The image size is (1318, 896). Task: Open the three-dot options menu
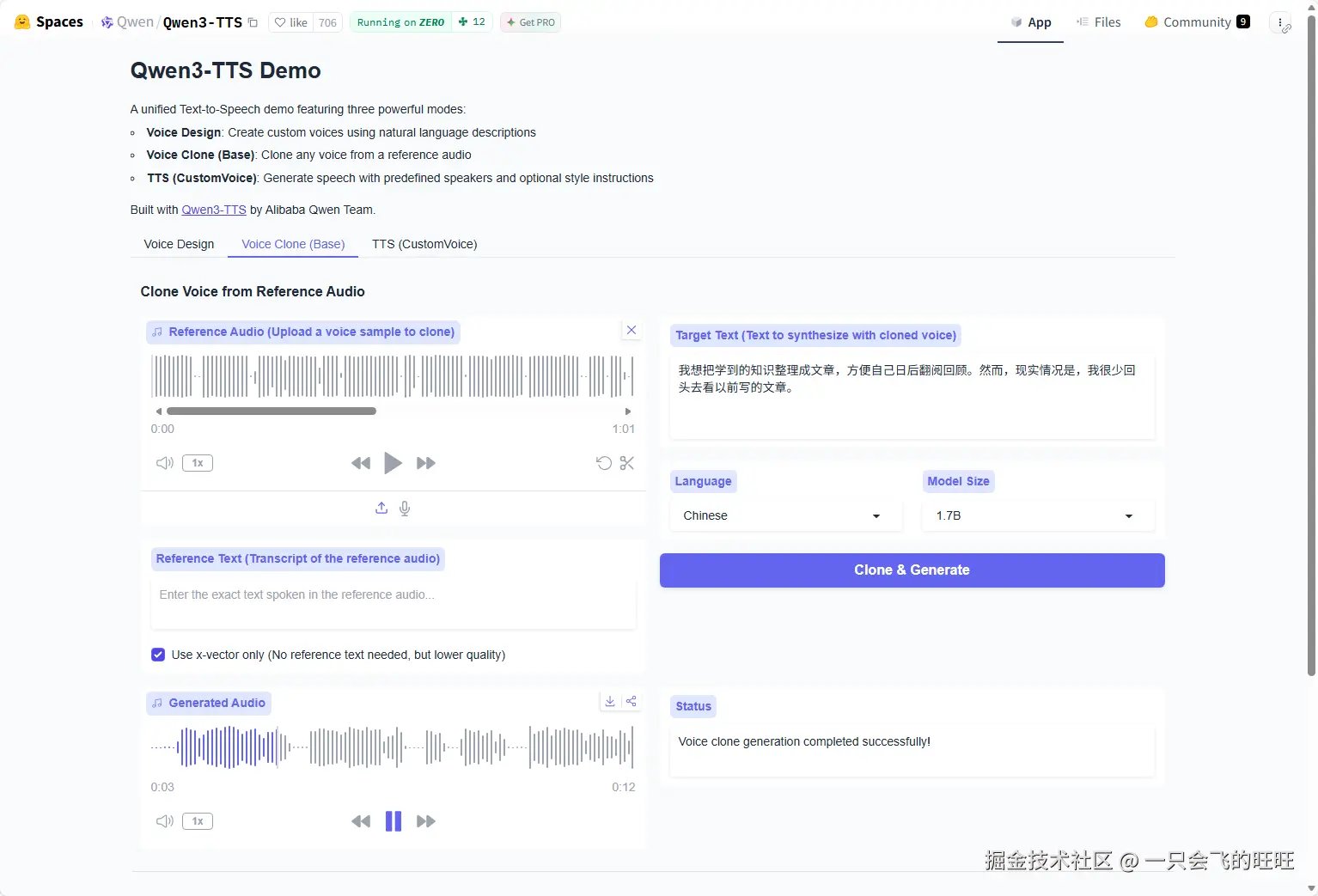click(1280, 22)
